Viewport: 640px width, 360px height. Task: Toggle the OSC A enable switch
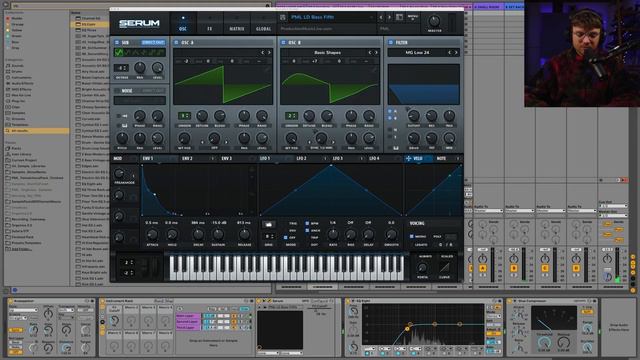coord(176,42)
